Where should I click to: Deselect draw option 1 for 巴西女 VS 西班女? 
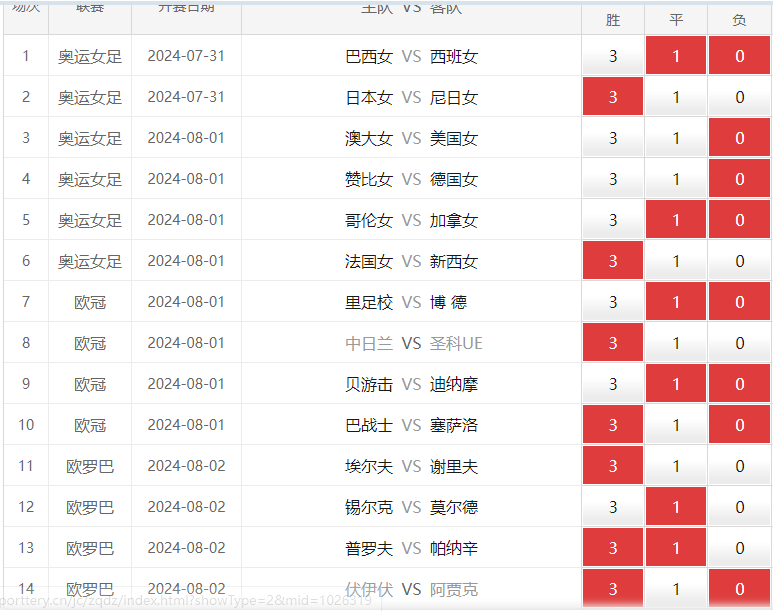tap(676, 56)
